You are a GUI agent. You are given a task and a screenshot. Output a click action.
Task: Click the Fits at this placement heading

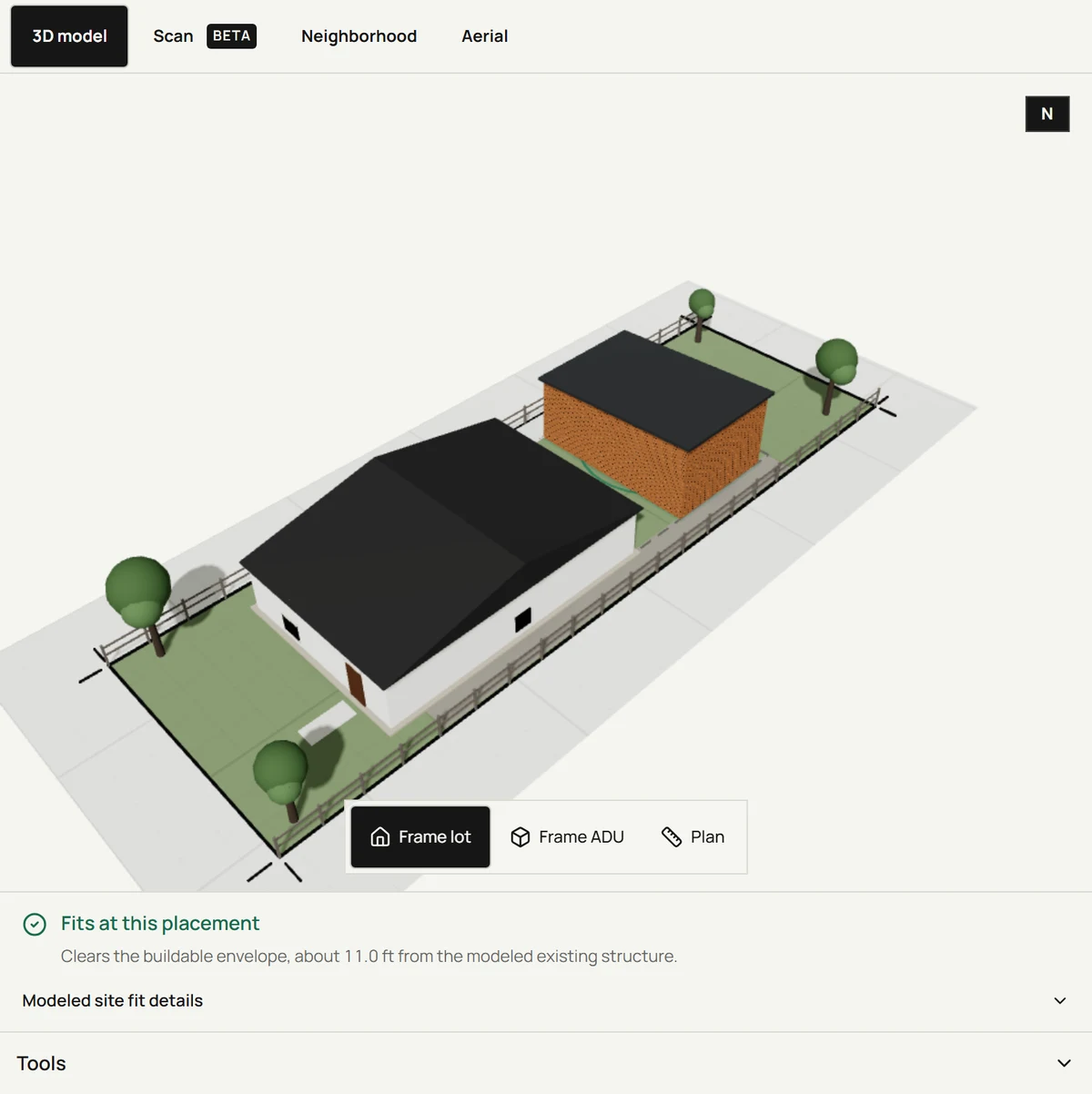pyautogui.click(x=160, y=923)
